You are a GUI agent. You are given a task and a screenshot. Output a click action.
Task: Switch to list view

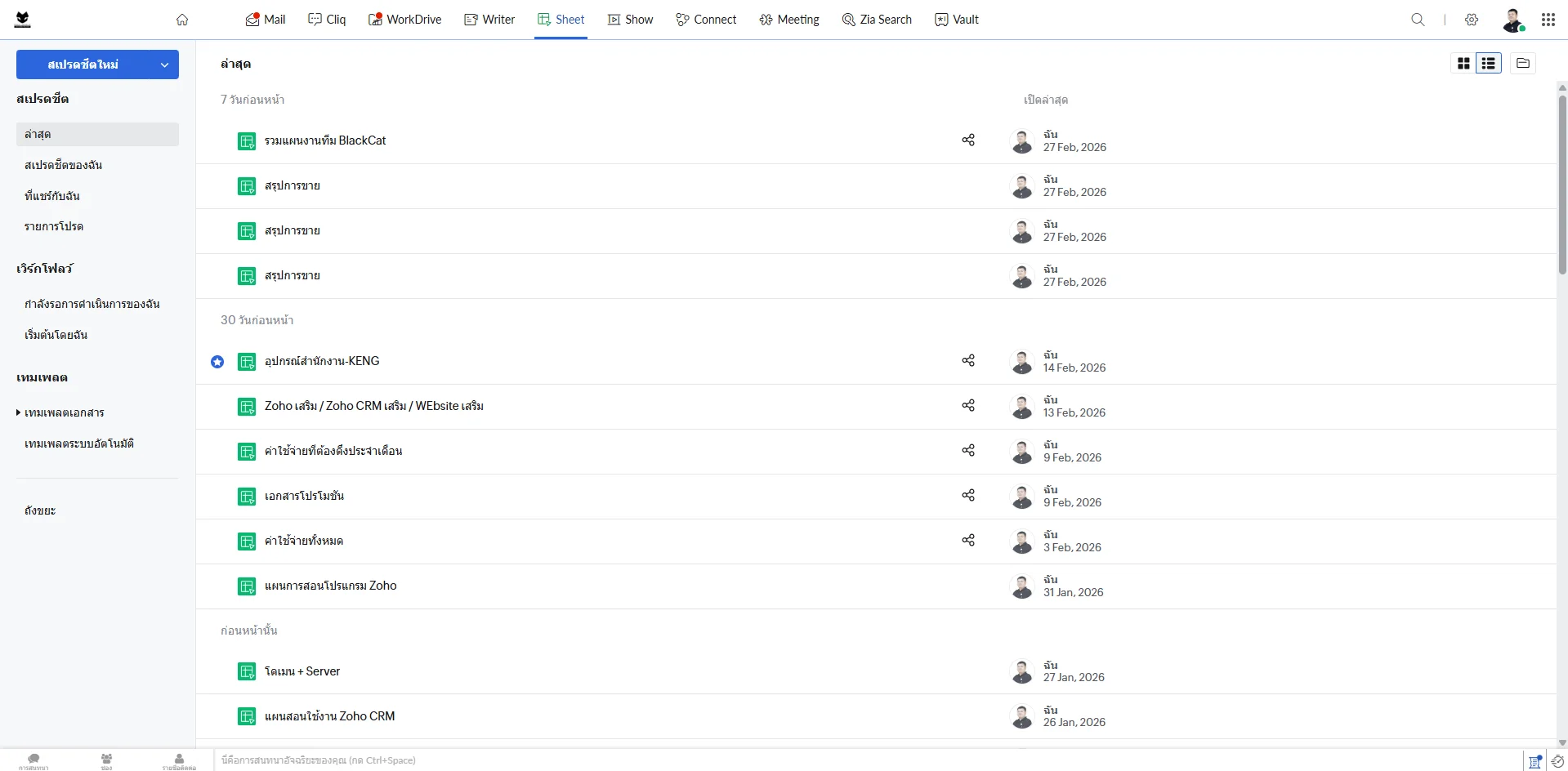(1489, 64)
